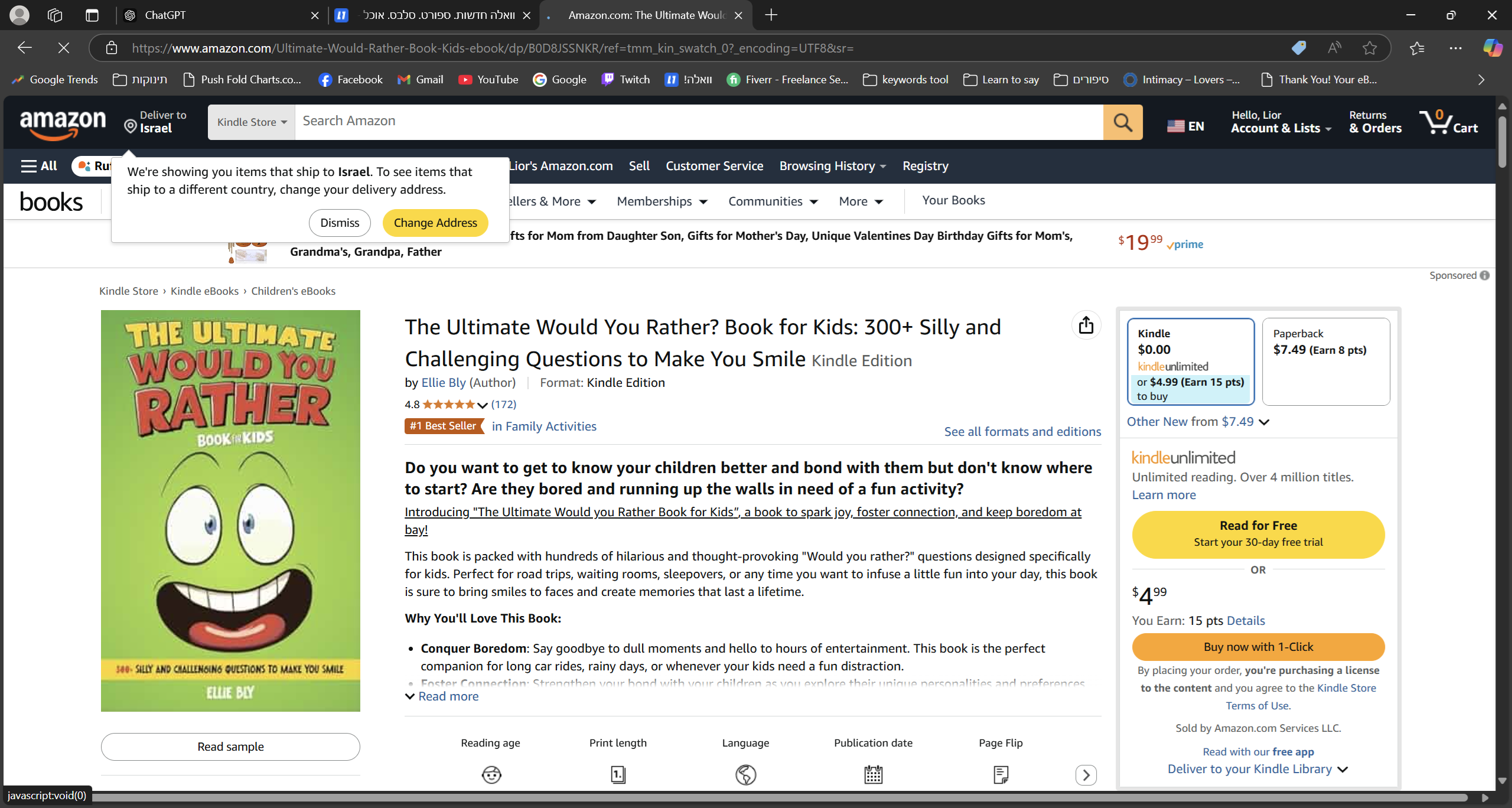Expand the Browsing History dropdown
This screenshot has height=808, width=1512.
coord(833,166)
